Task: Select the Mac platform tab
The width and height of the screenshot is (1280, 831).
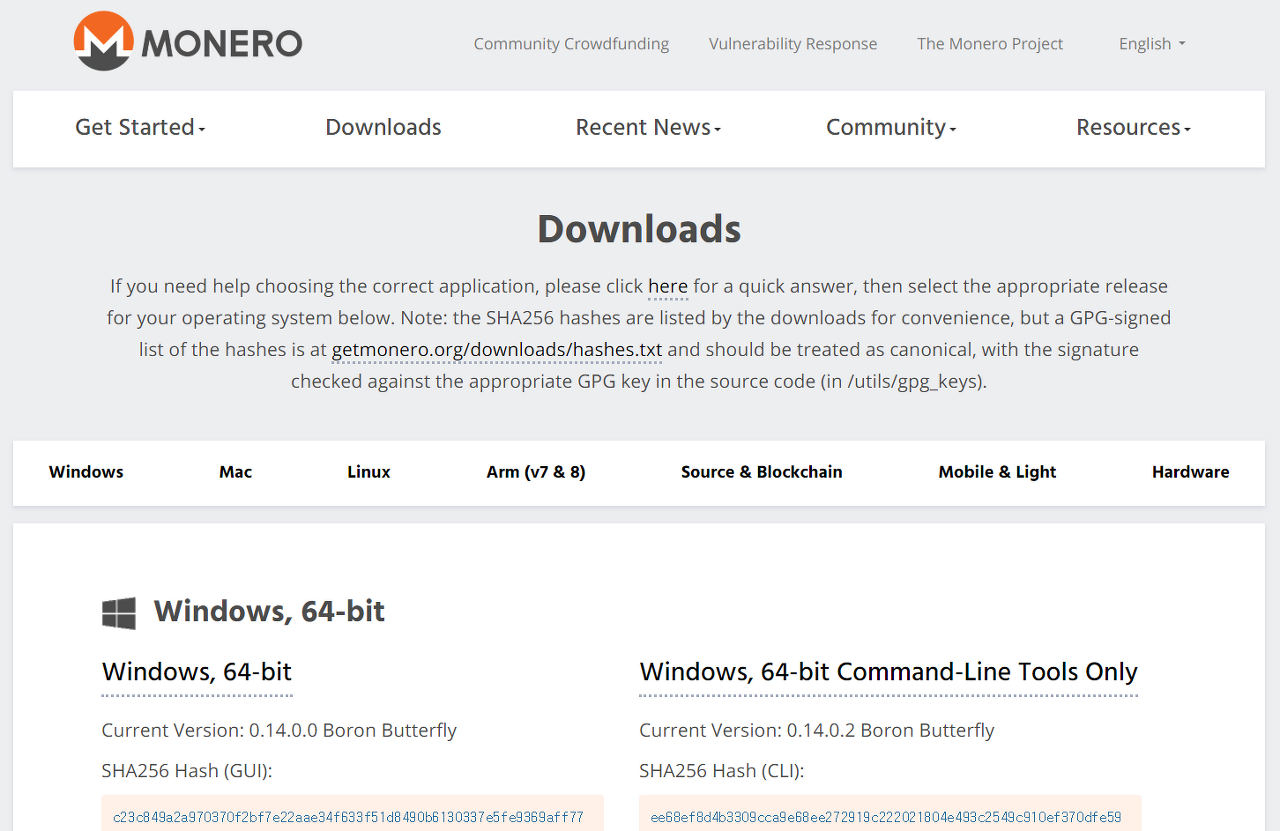Action: [235, 472]
